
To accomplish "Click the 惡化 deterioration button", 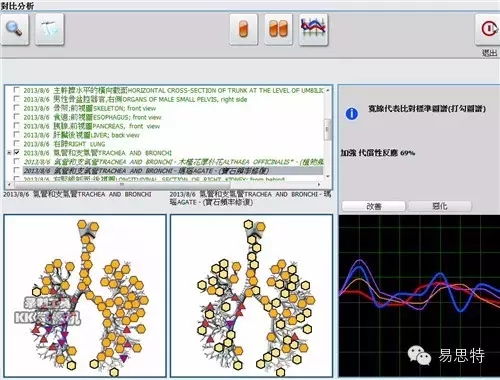I will click(439, 206).
